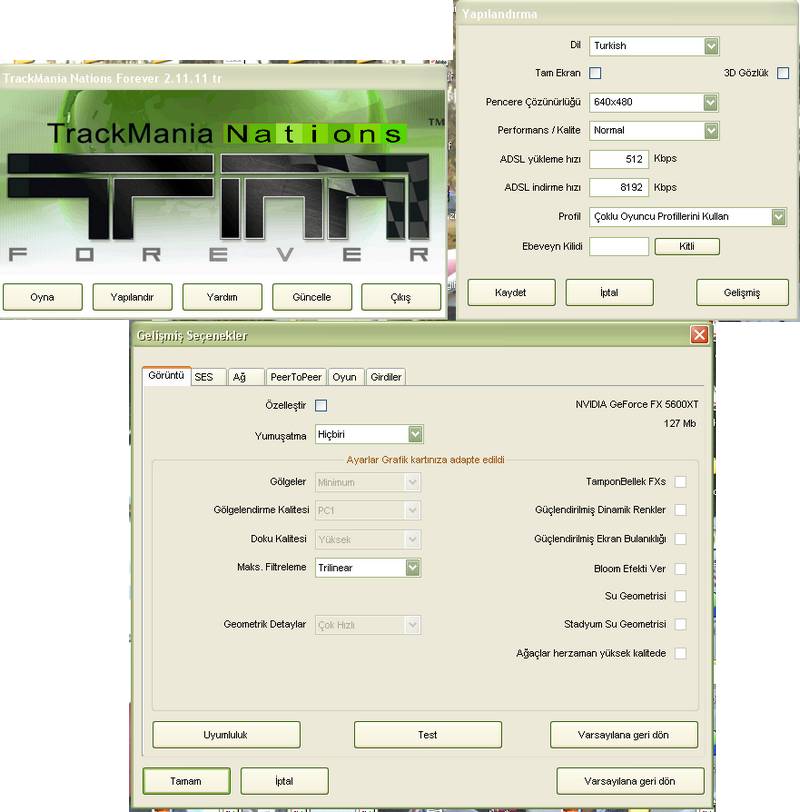Open the Profil dropdown
Screen dimensions: 800x812
(x=688, y=216)
